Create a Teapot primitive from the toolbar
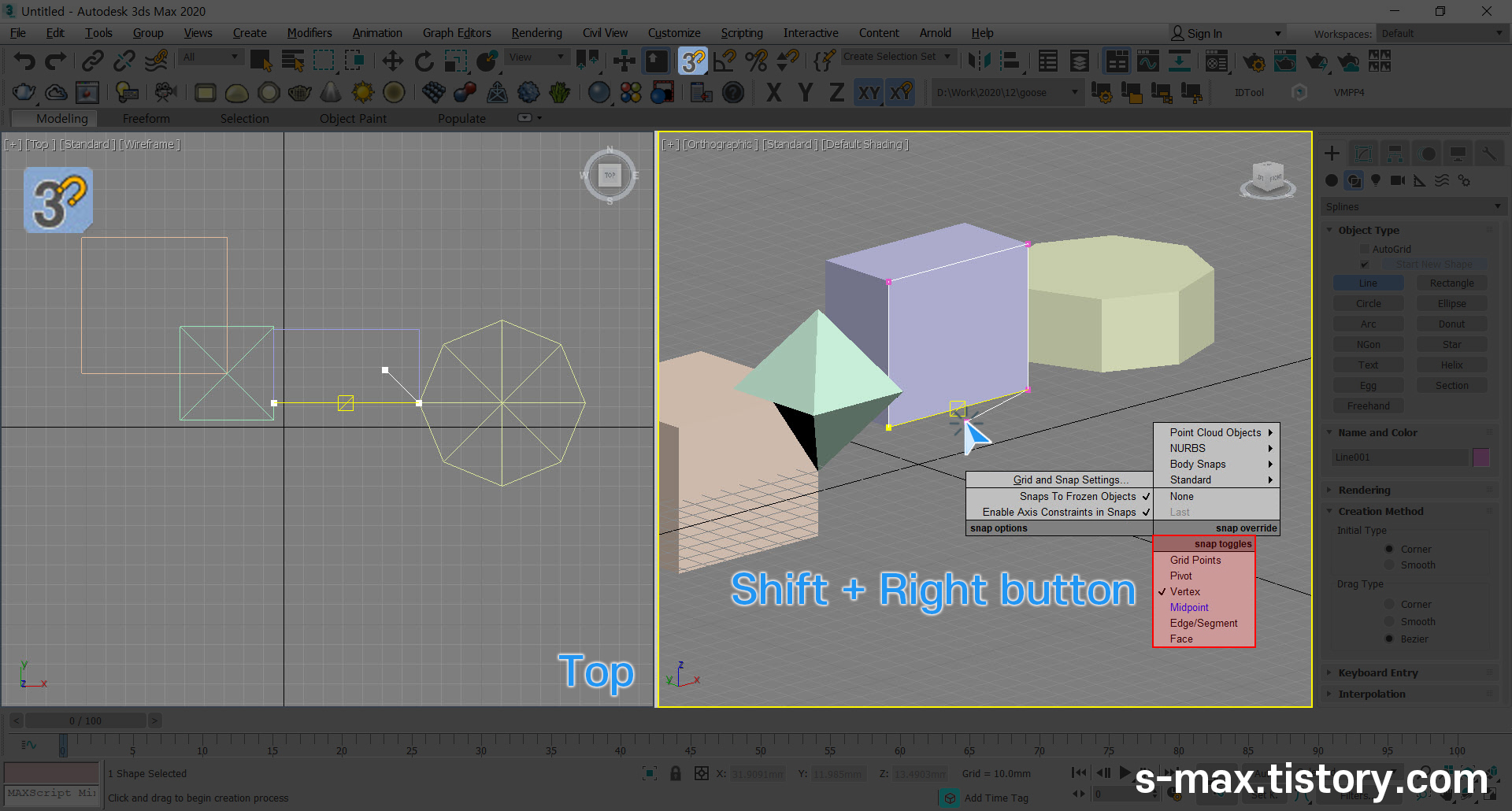 [x=299, y=93]
